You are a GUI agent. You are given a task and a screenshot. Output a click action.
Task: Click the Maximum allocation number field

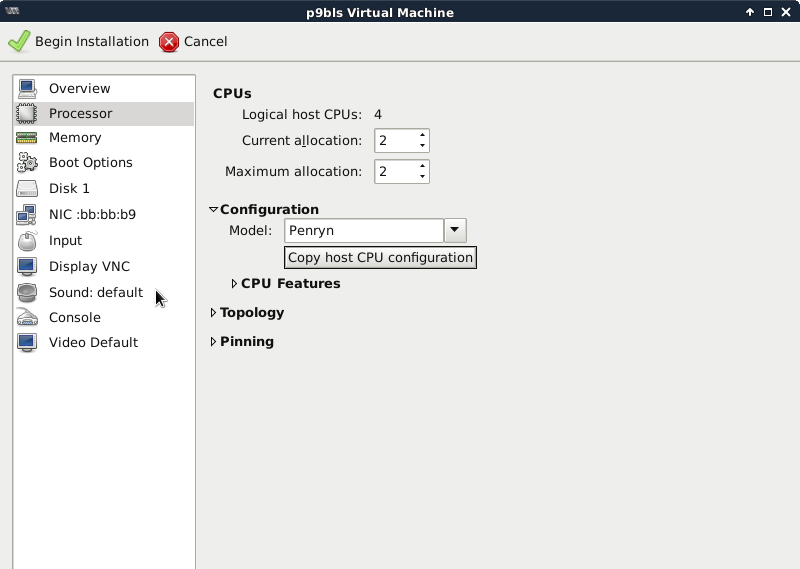[395, 172]
